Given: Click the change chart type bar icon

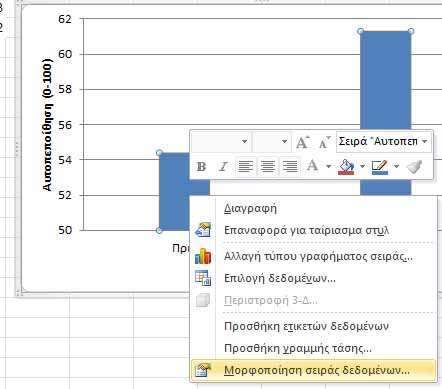Looking at the screenshot, I should tap(203, 256).
